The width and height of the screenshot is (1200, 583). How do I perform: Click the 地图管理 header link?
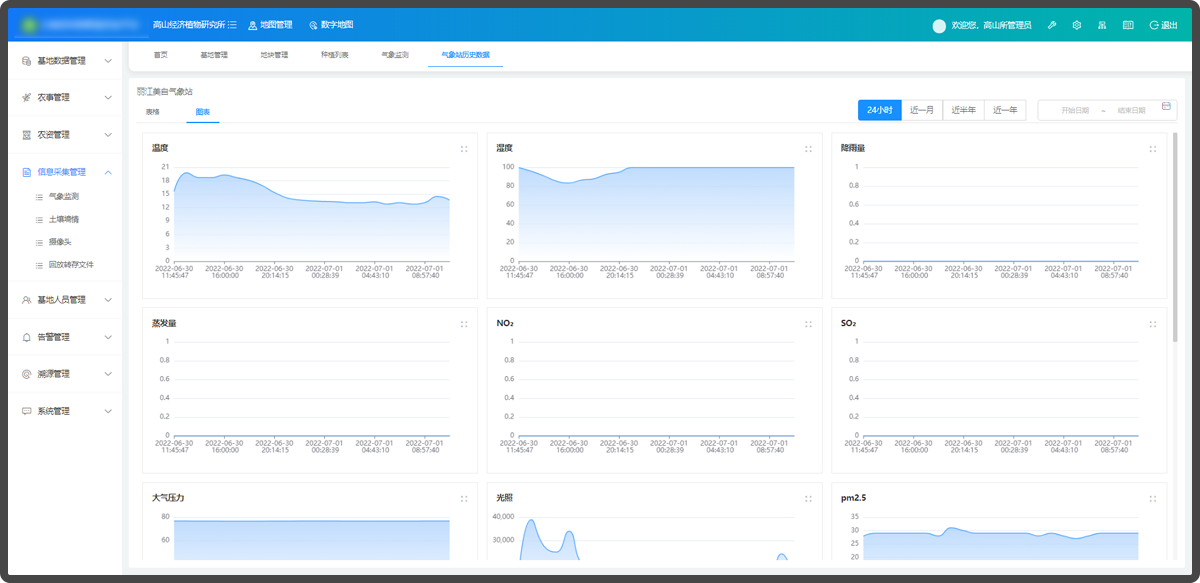coord(275,25)
